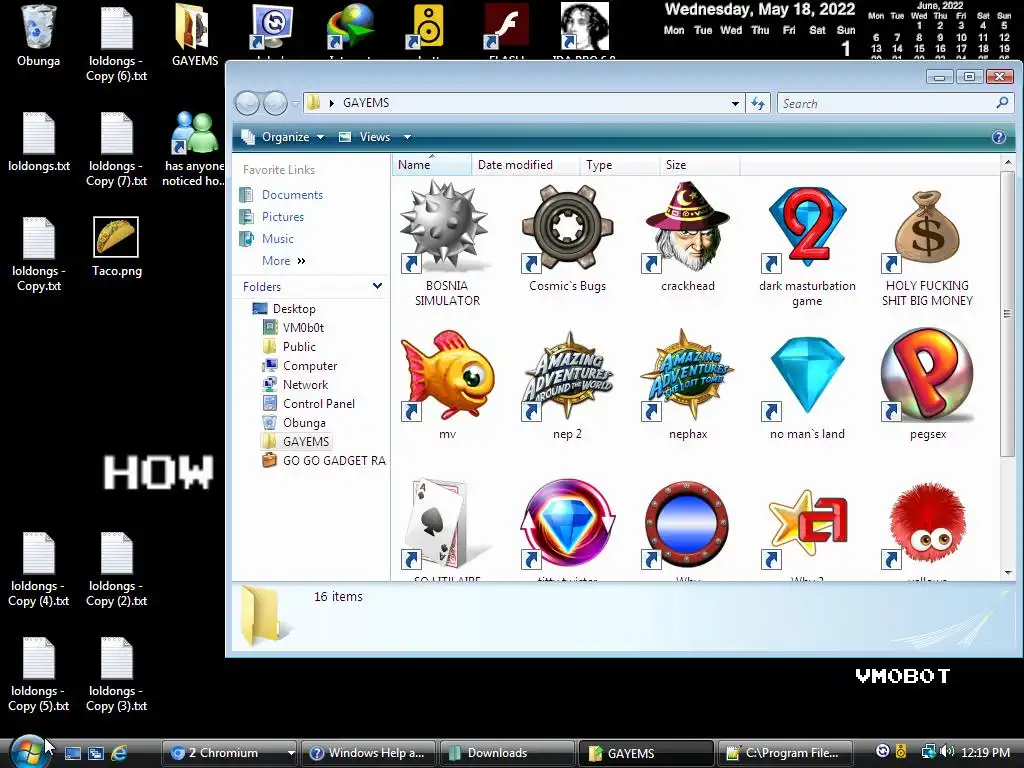The image size is (1024, 768).
Task: Select the crackhead wizard icon
Action: [687, 227]
